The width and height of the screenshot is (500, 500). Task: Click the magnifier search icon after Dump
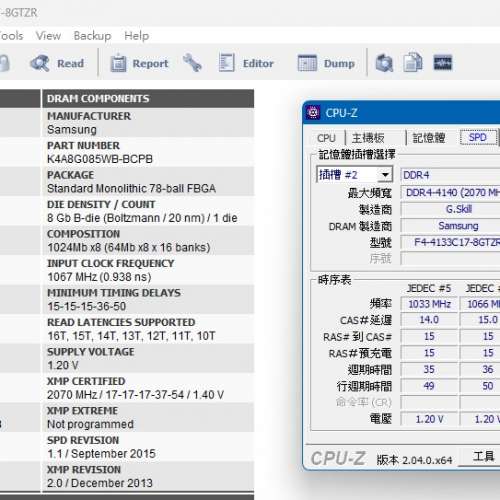(384, 63)
